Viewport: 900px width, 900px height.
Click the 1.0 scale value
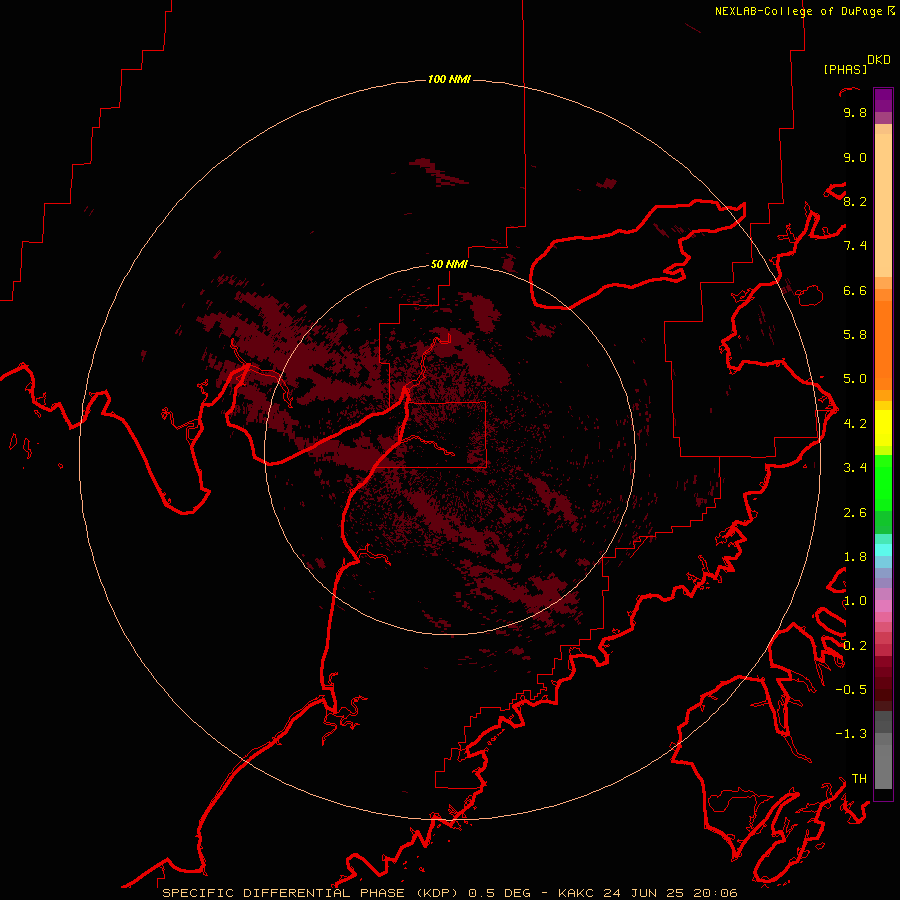[x=855, y=601]
